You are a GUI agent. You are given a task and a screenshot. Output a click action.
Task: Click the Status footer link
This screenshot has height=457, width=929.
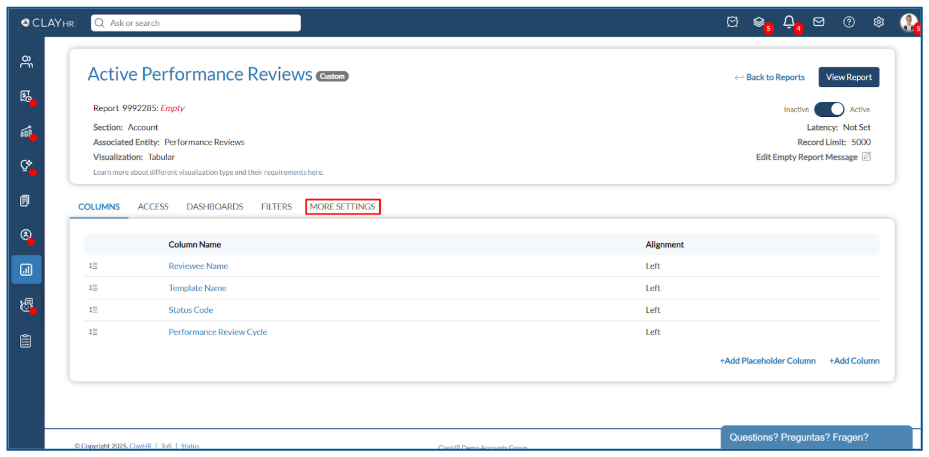190,446
